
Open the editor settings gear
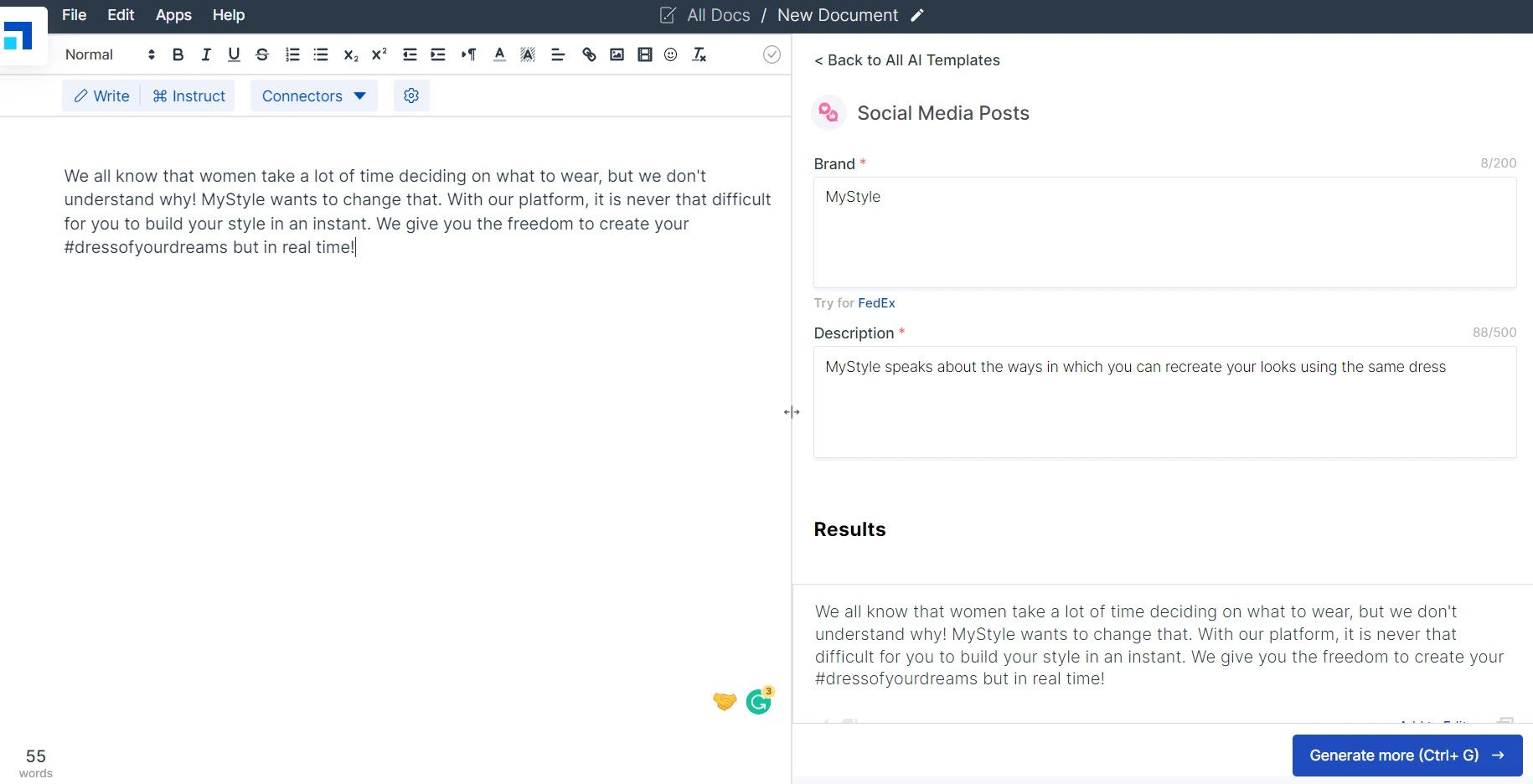pyautogui.click(x=411, y=95)
